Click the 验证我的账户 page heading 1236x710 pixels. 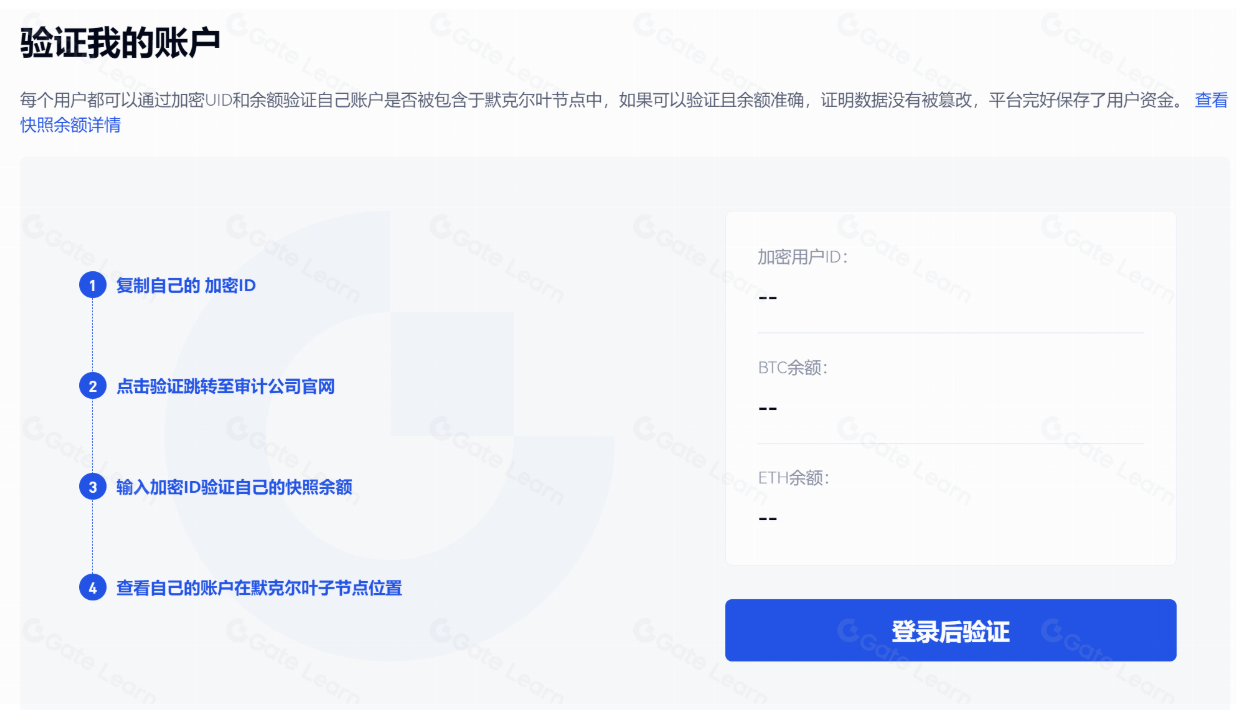[120, 43]
